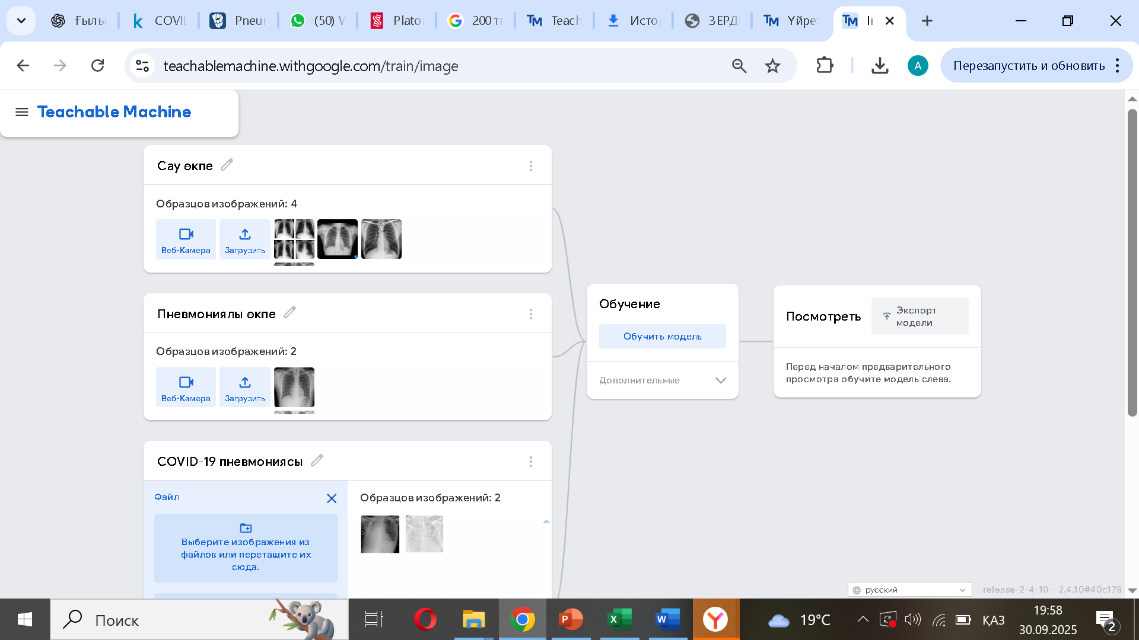This screenshot has height=640, width=1139.
Task: Open File Explorer from the taskbar
Action: (474, 620)
